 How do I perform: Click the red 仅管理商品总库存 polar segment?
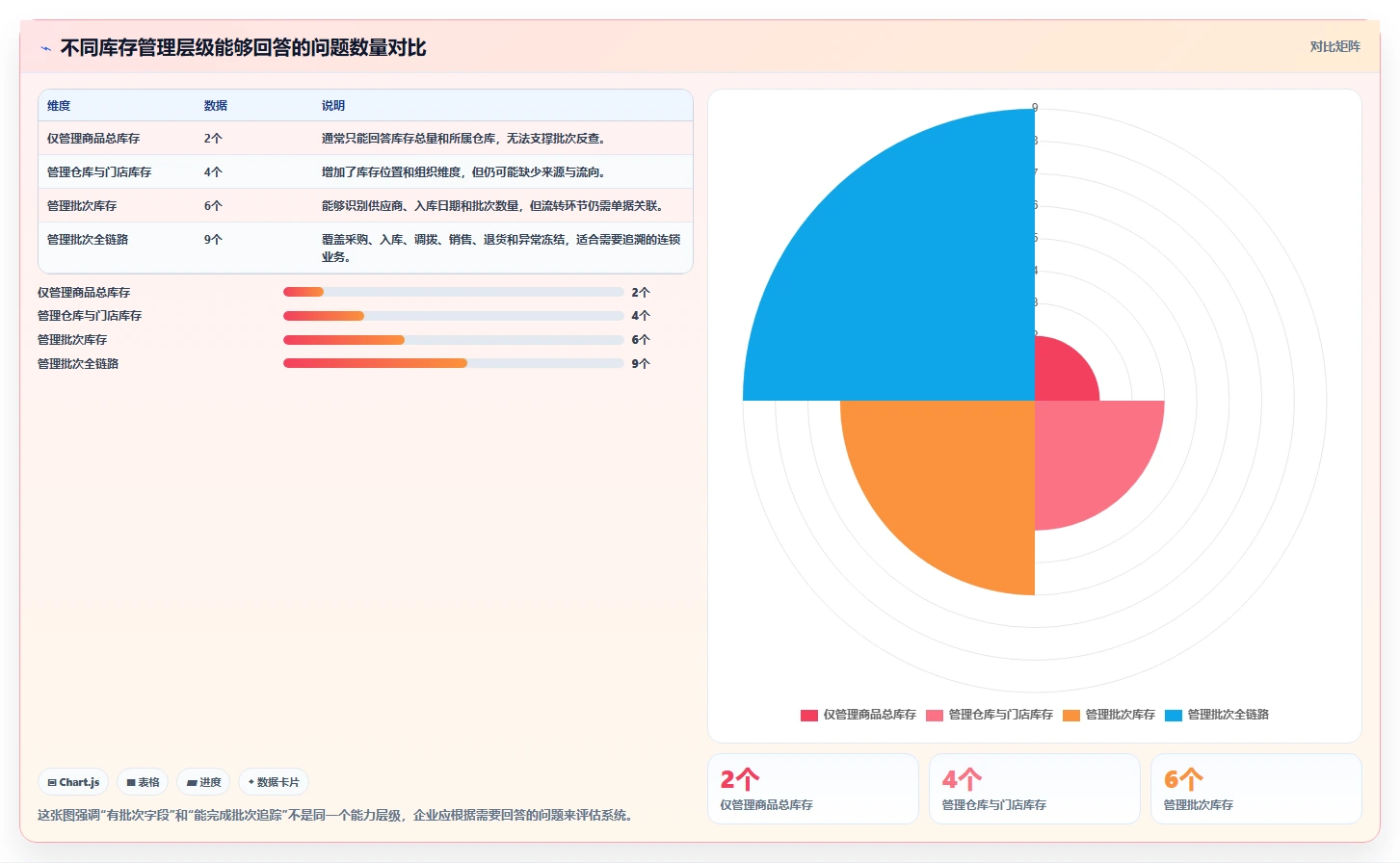pos(1060,376)
